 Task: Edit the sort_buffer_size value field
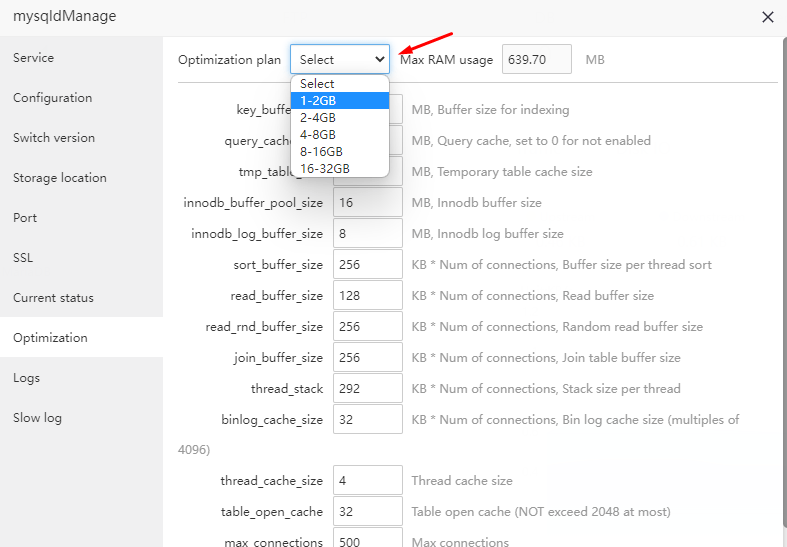(x=367, y=265)
